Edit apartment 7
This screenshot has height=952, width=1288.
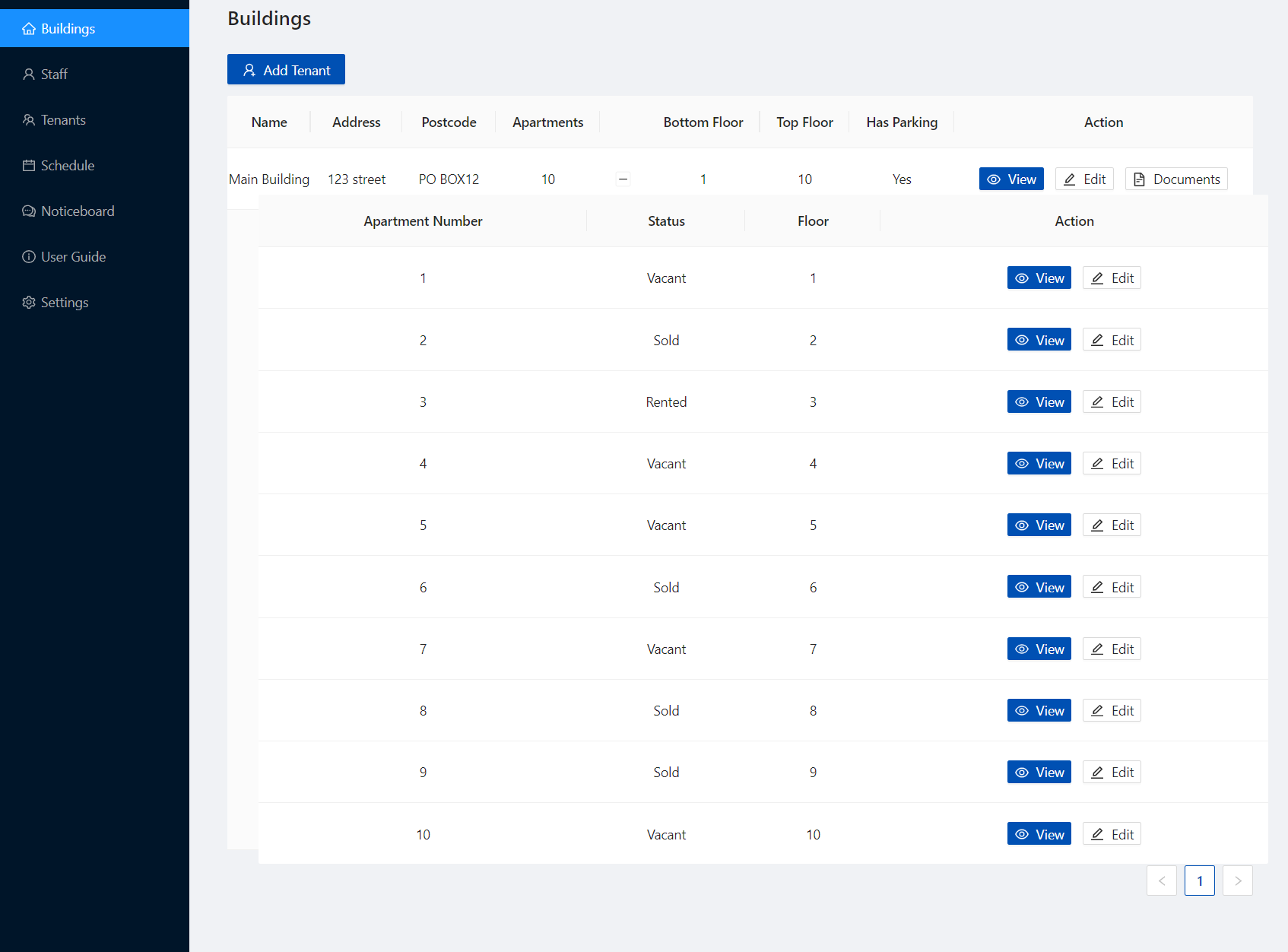(x=1112, y=649)
